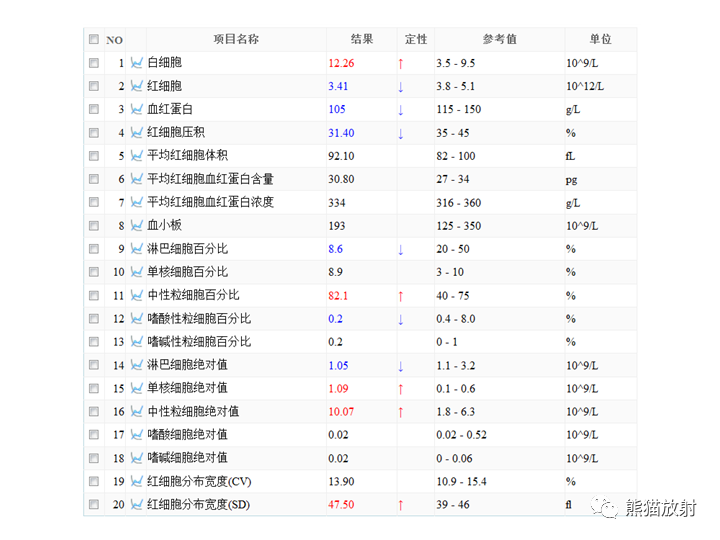Viewport: 720px width, 540px height.
Task: Click the reference range 125 - 350
Action: pos(459,226)
